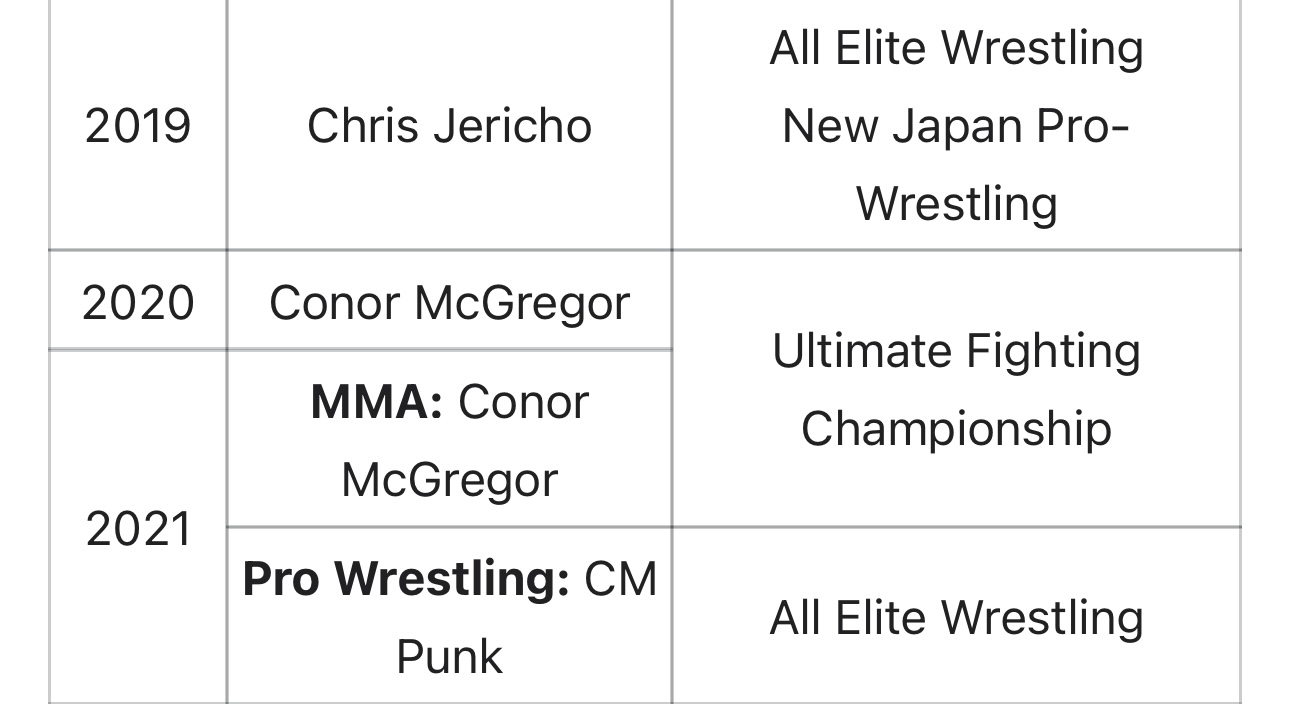1290x708 pixels.
Task: Click the empty space below "Ultimate Fighting Championship"
Action: click(x=956, y=490)
